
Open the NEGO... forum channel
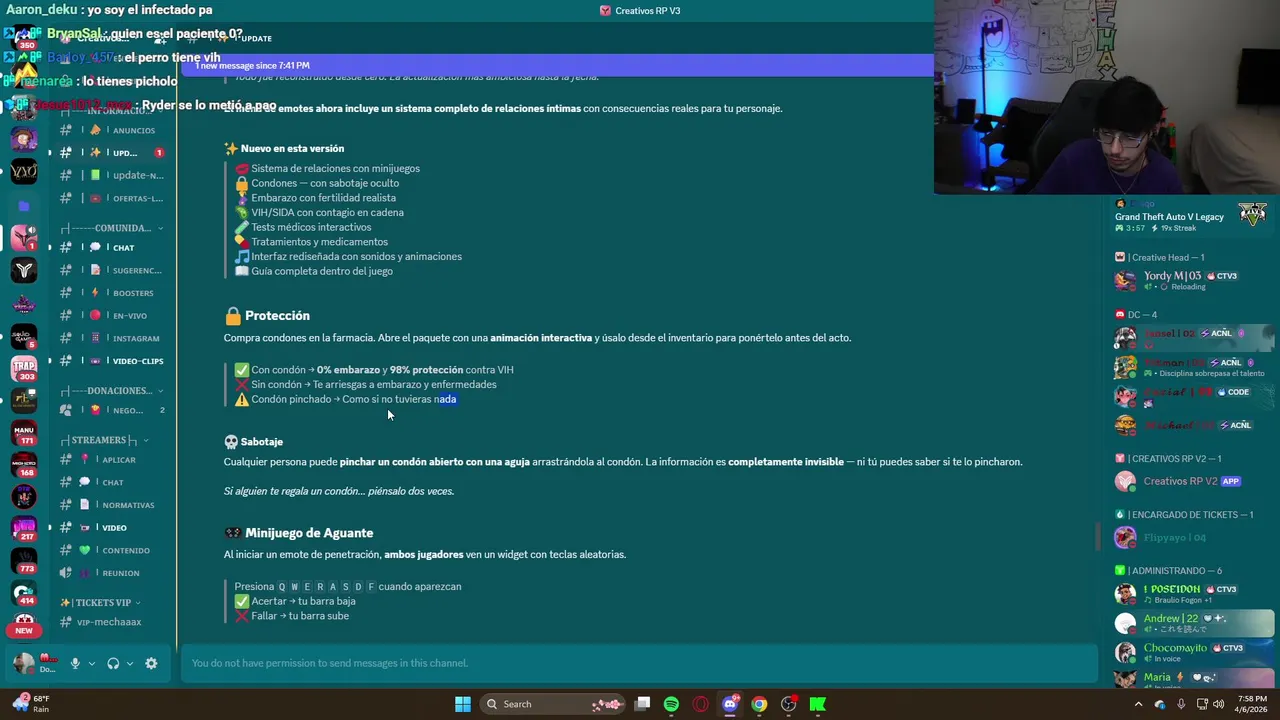pyautogui.click(x=112, y=410)
